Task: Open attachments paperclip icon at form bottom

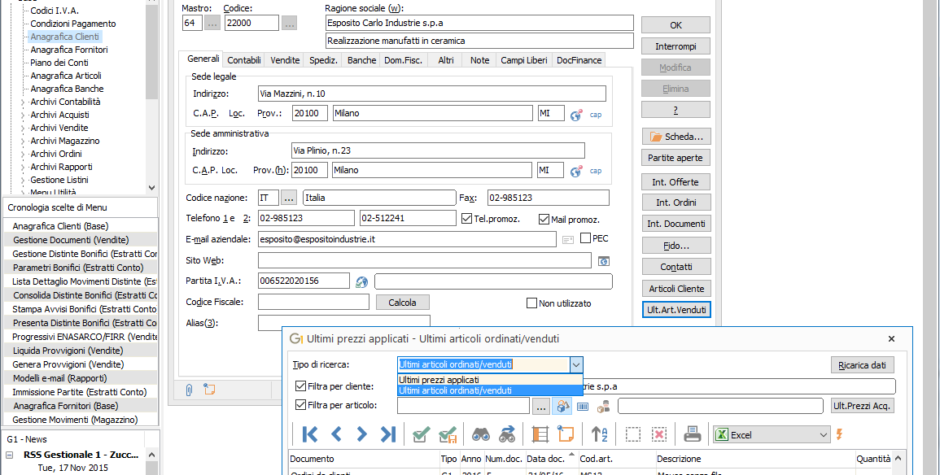Action: [x=189, y=390]
